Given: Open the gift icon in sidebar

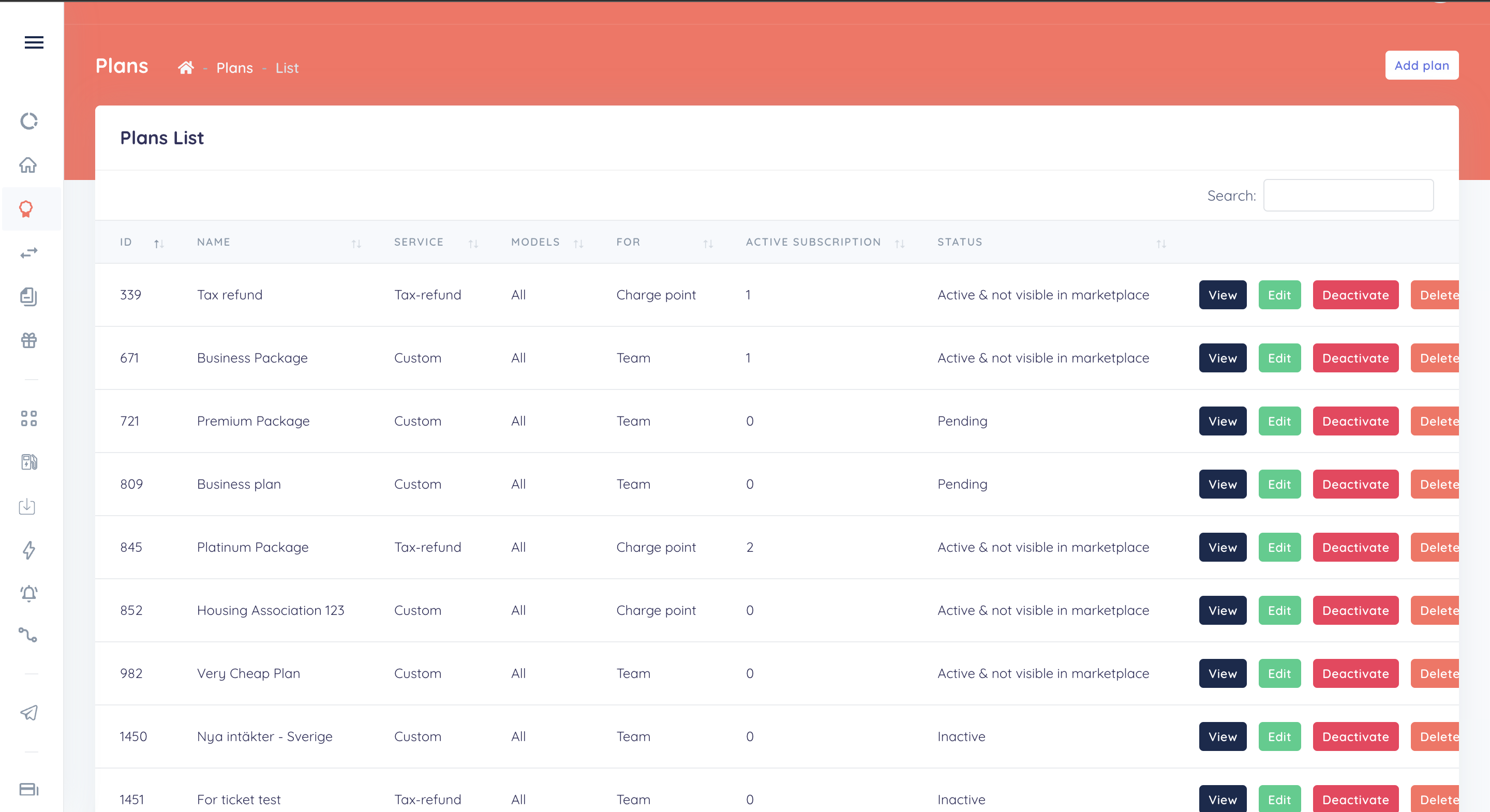Looking at the screenshot, I should pyautogui.click(x=28, y=340).
